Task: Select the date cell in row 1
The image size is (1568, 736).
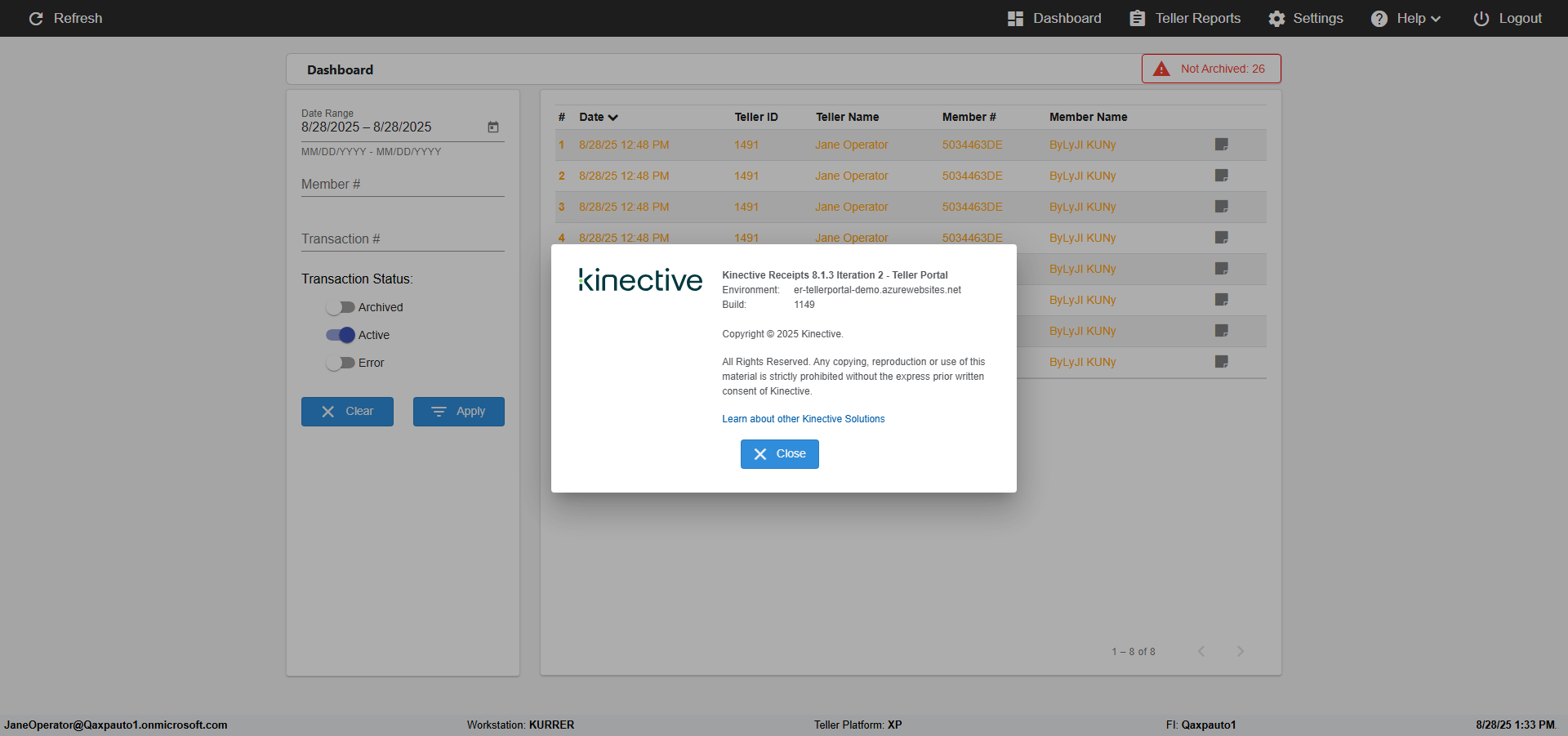Action: tap(624, 145)
